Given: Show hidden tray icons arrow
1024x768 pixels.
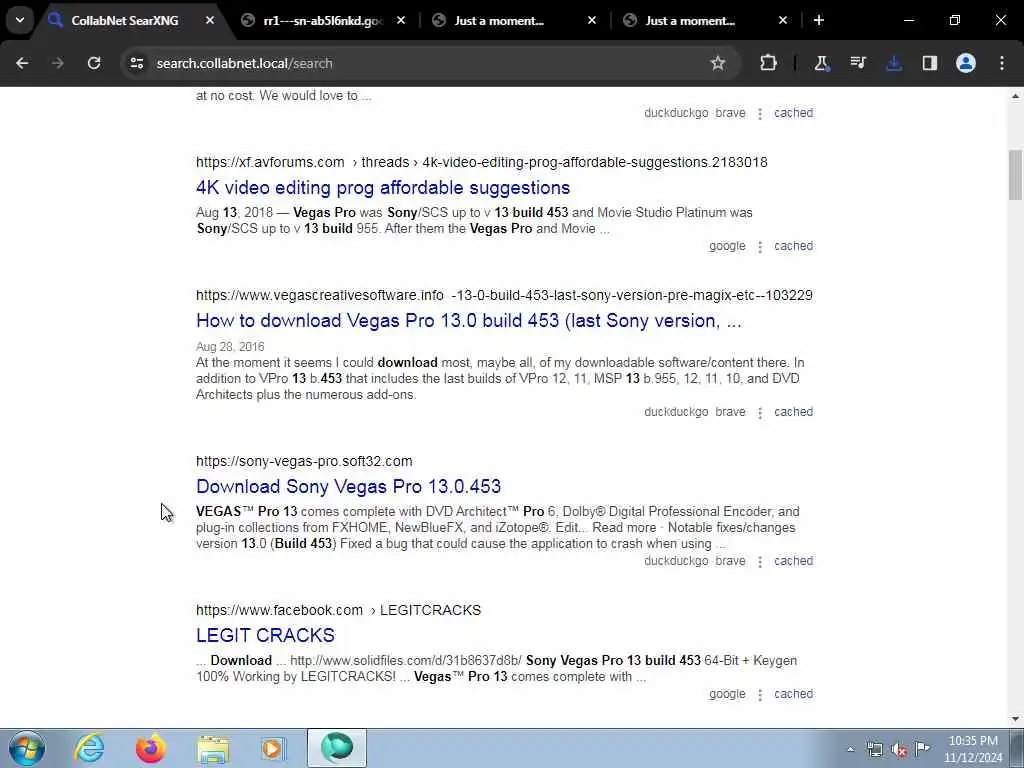Looking at the screenshot, I should coord(850,750).
